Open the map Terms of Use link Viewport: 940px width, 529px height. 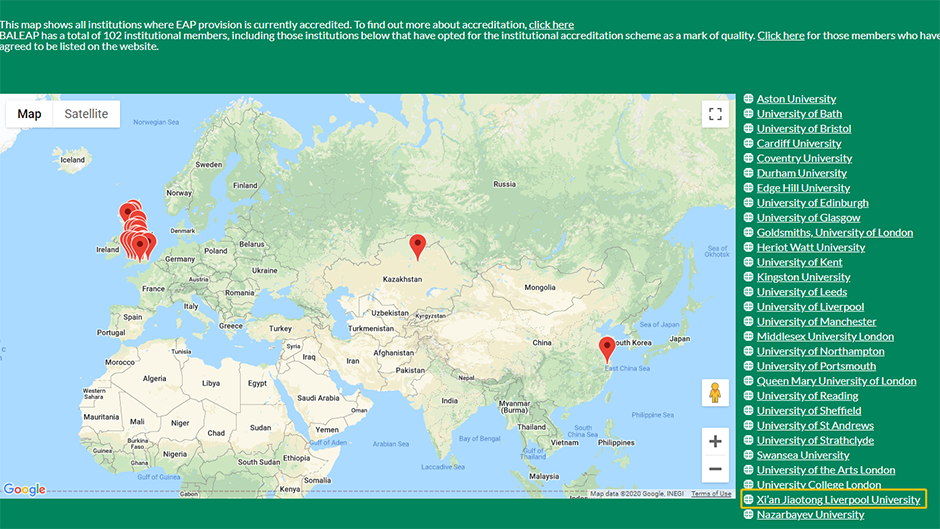[x=711, y=494]
